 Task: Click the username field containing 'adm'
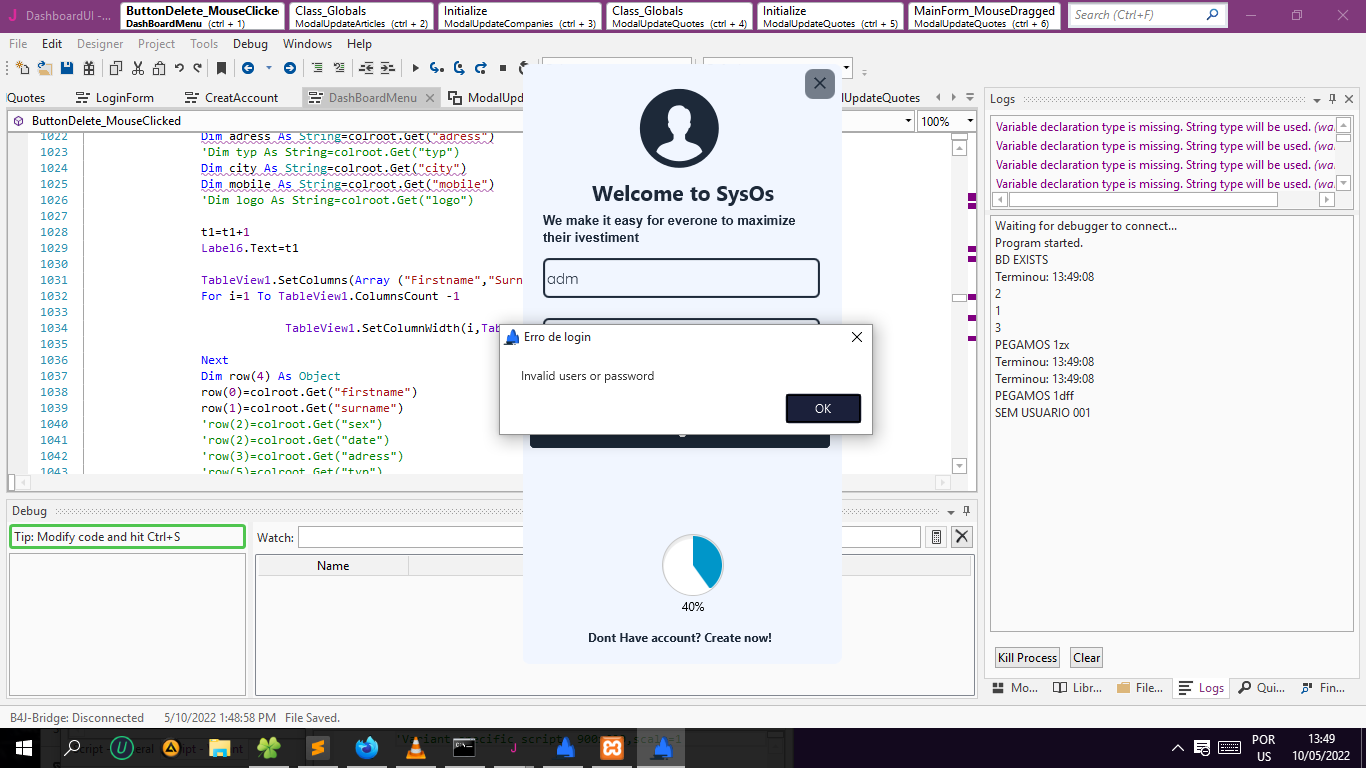coord(681,279)
